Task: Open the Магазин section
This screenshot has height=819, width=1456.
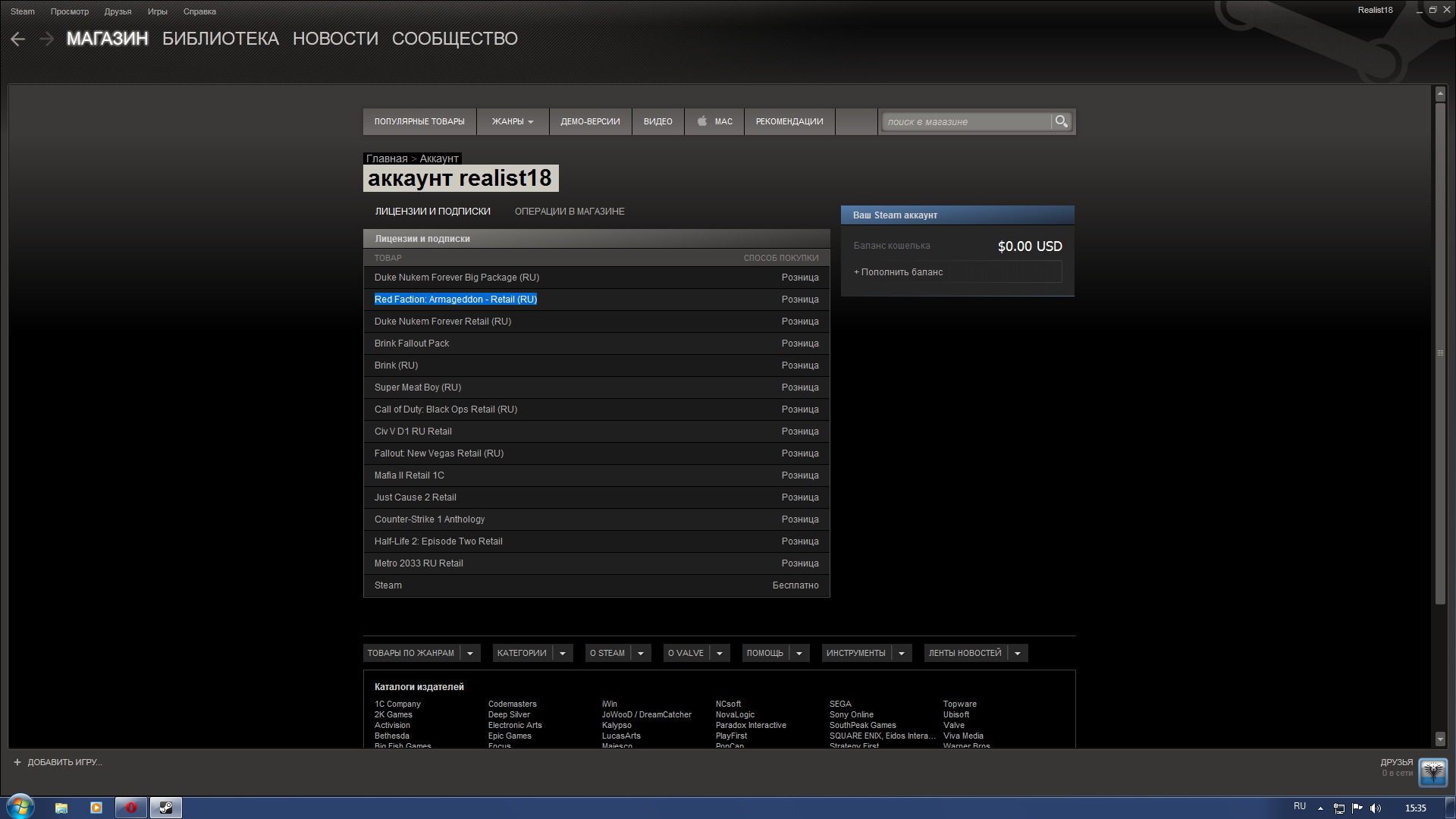Action: (108, 39)
